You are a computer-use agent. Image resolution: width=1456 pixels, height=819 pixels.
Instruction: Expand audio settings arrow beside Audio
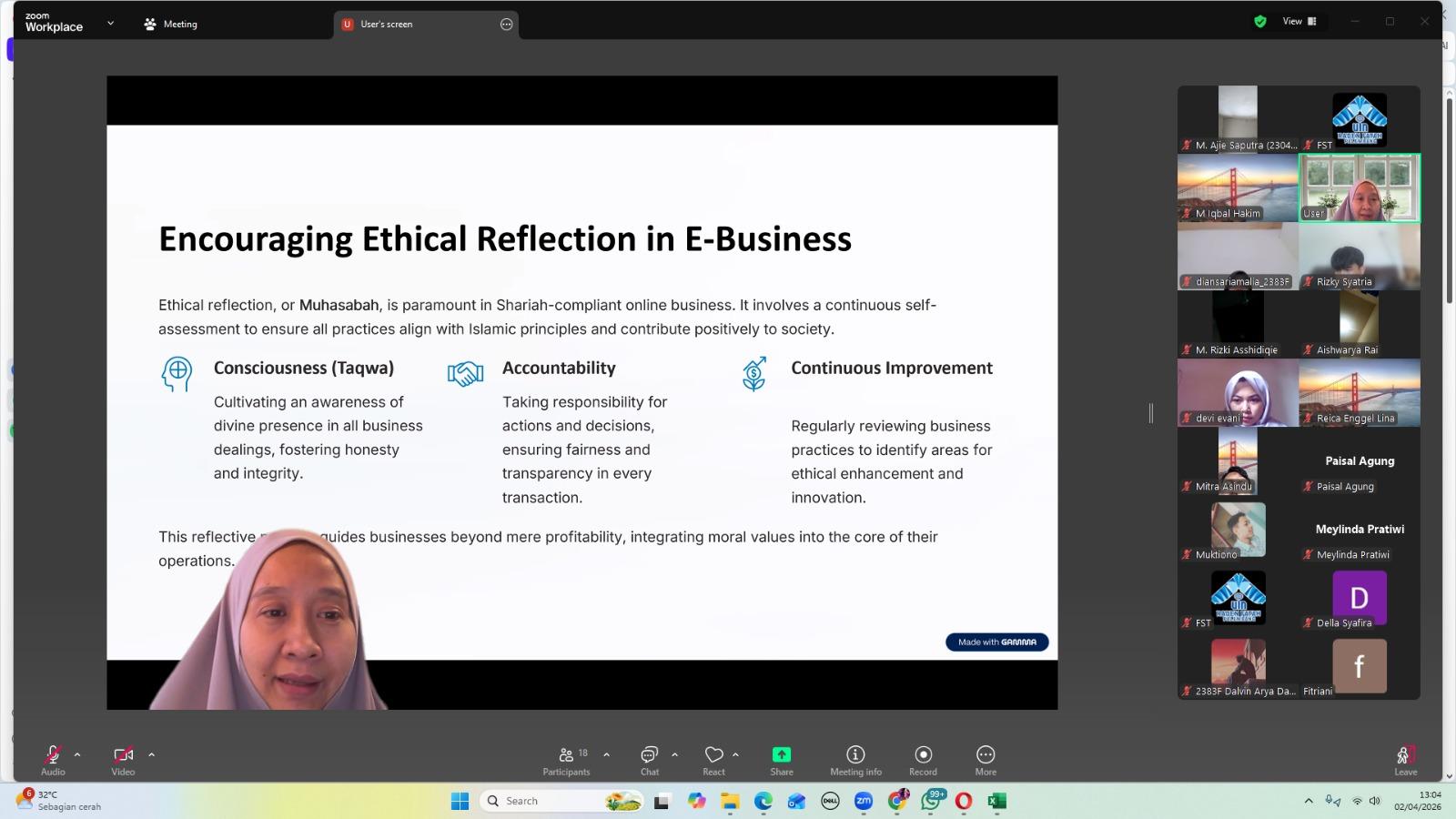(77, 754)
